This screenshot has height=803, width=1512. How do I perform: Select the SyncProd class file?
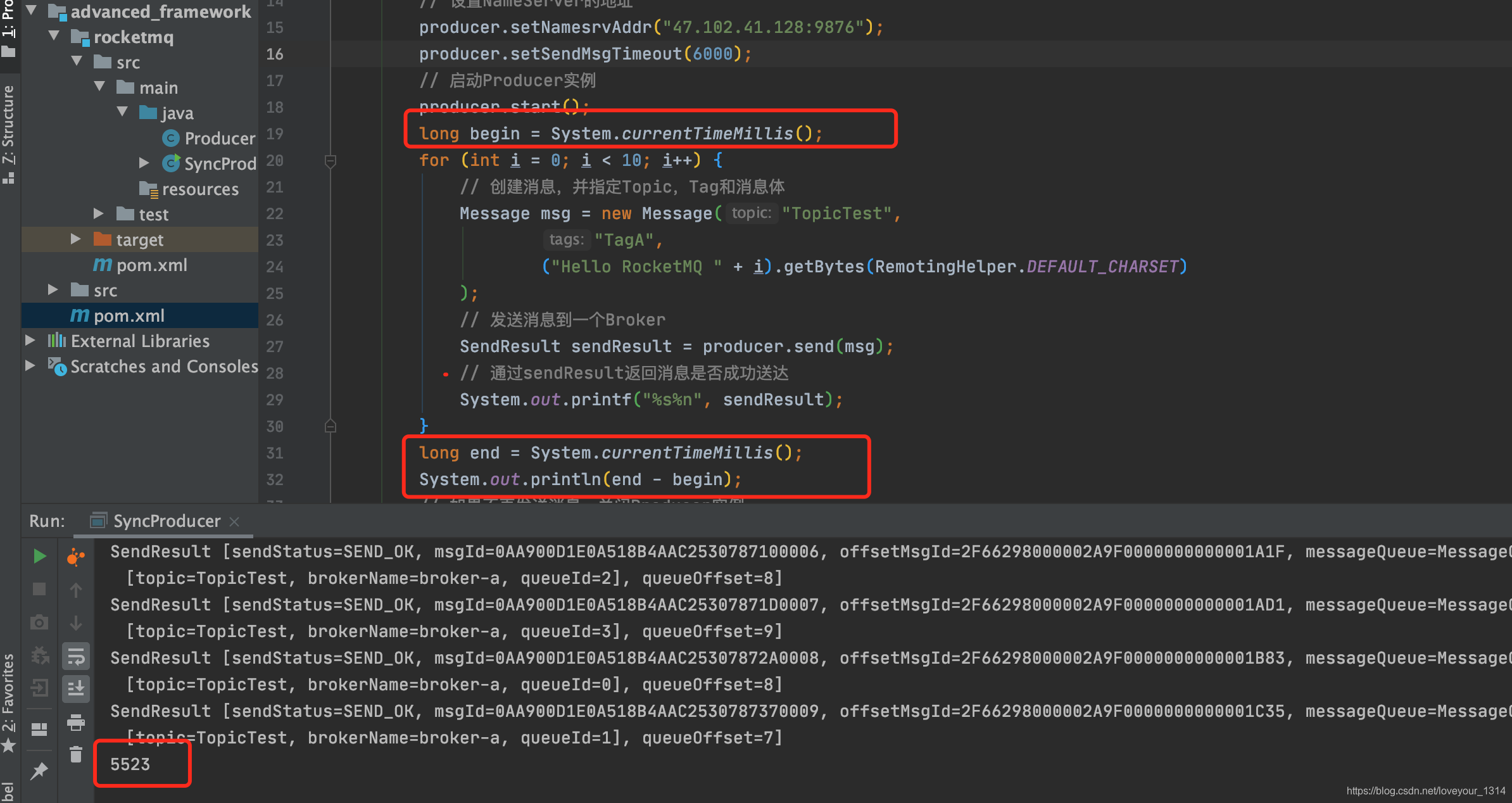[209, 163]
